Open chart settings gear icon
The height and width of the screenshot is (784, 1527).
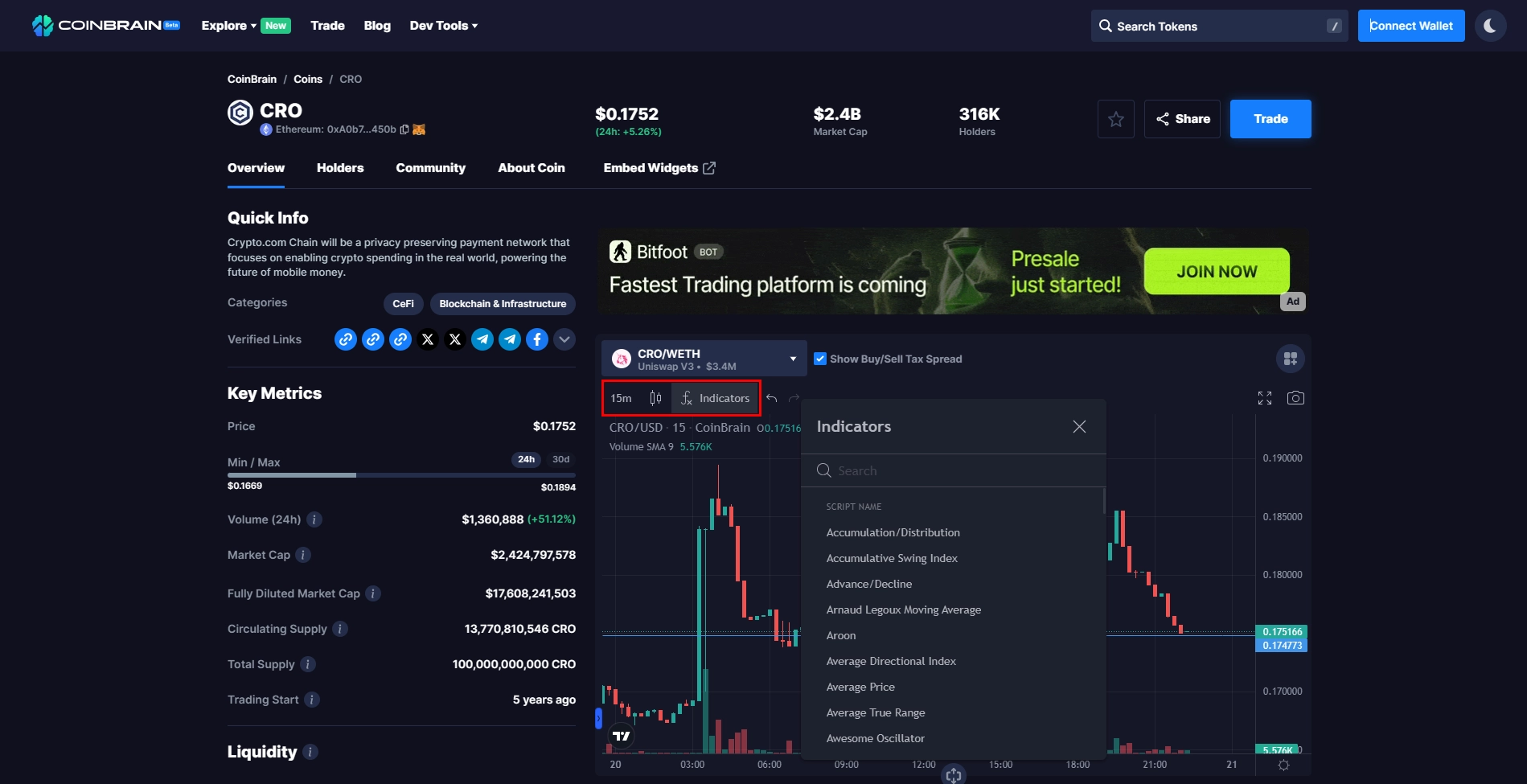click(1283, 766)
